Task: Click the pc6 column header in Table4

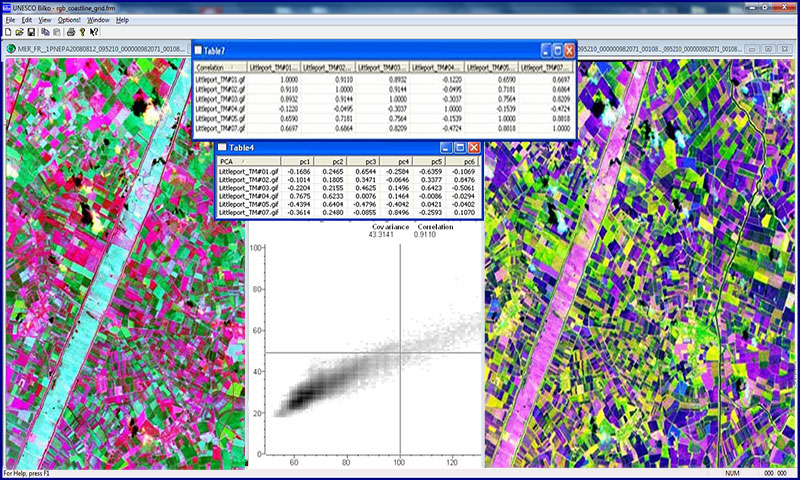Action: 461,161
